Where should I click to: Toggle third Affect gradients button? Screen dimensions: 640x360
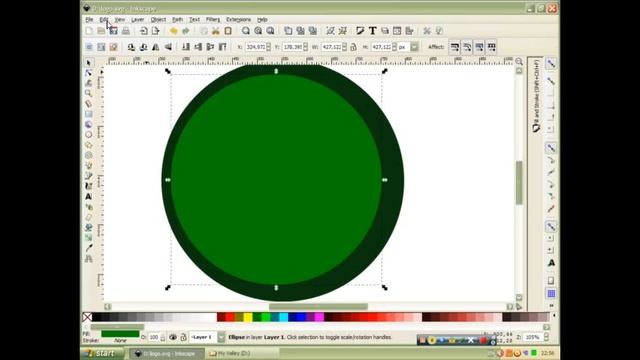(479, 47)
